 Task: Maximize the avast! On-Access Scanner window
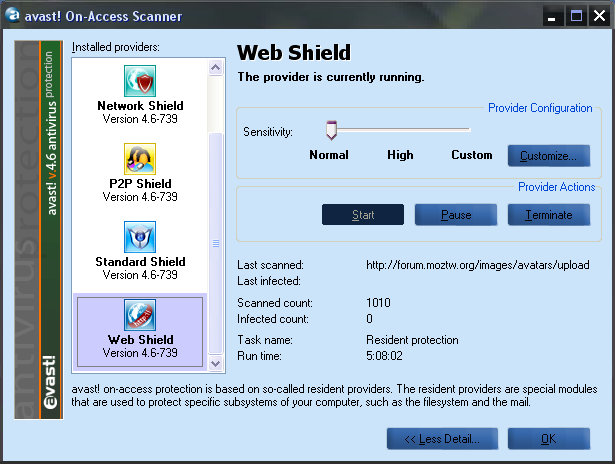(x=576, y=16)
